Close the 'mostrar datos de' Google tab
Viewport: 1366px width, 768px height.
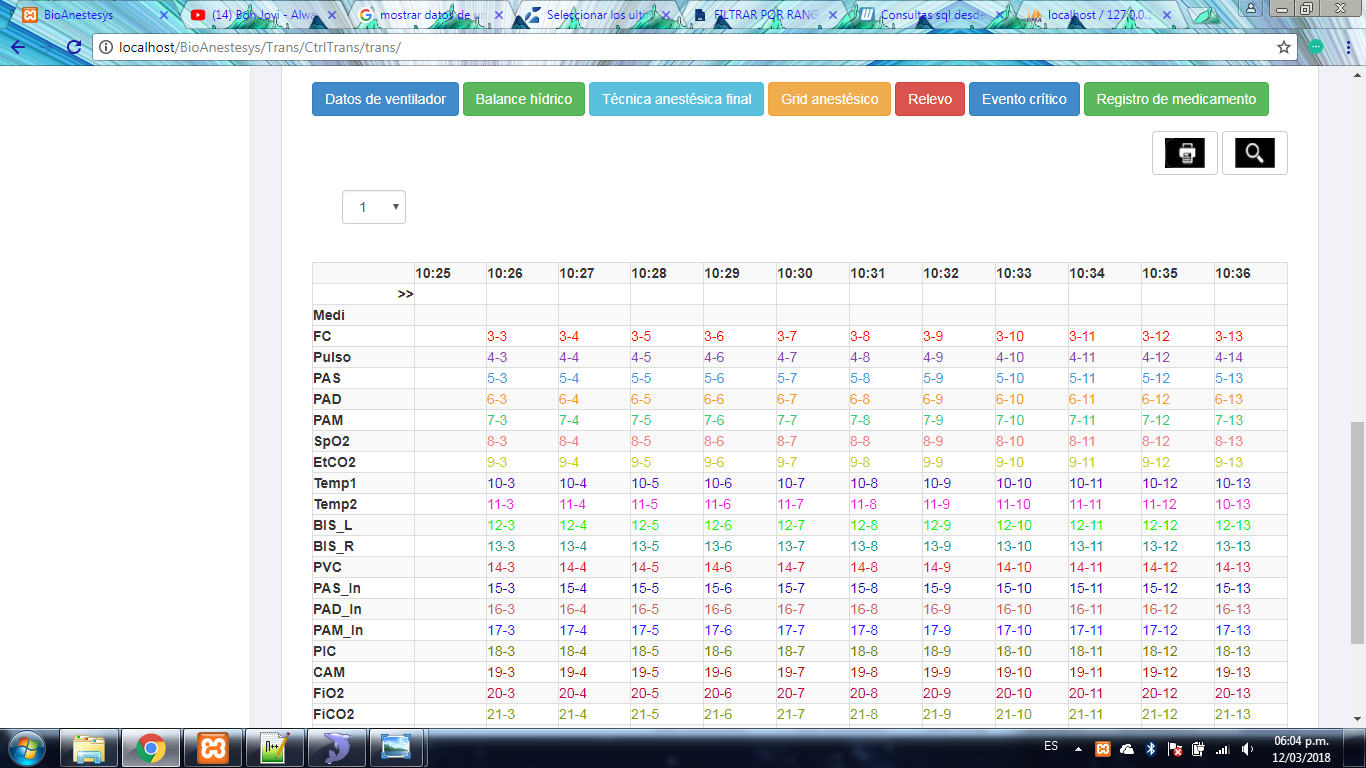[498, 15]
